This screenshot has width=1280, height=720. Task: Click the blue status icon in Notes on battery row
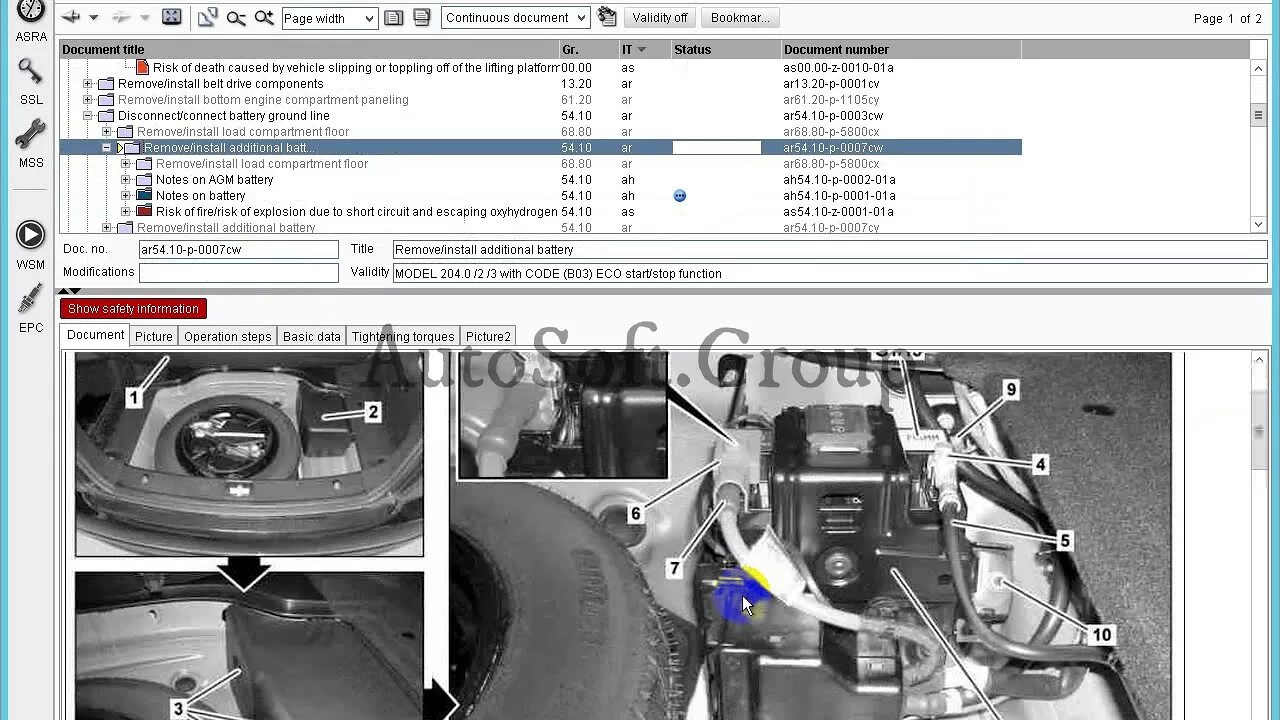(680, 196)
